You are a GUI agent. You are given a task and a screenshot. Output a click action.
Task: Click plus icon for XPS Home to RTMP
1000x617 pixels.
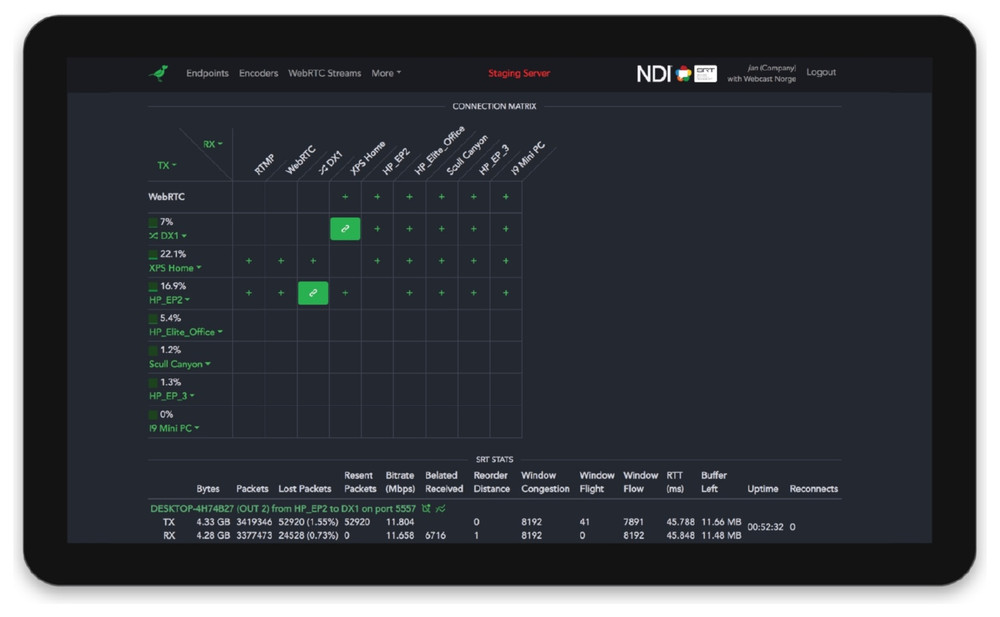pos(249,261)
